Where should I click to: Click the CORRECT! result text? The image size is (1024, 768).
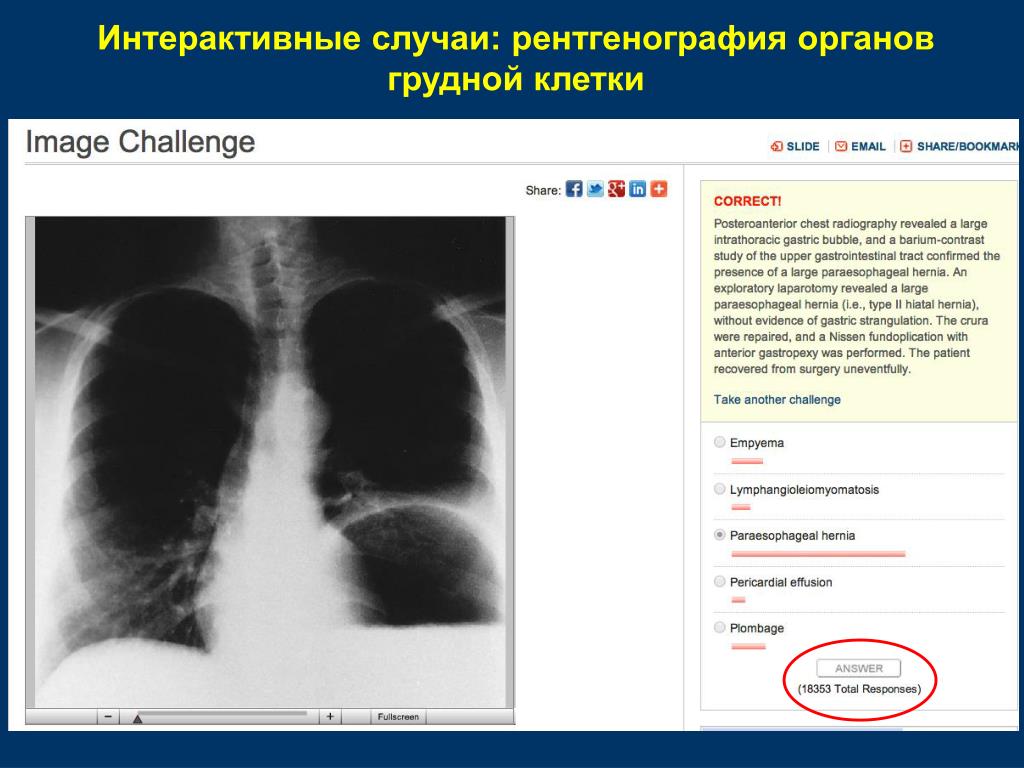pyautogui.click(x=747, y=201)
